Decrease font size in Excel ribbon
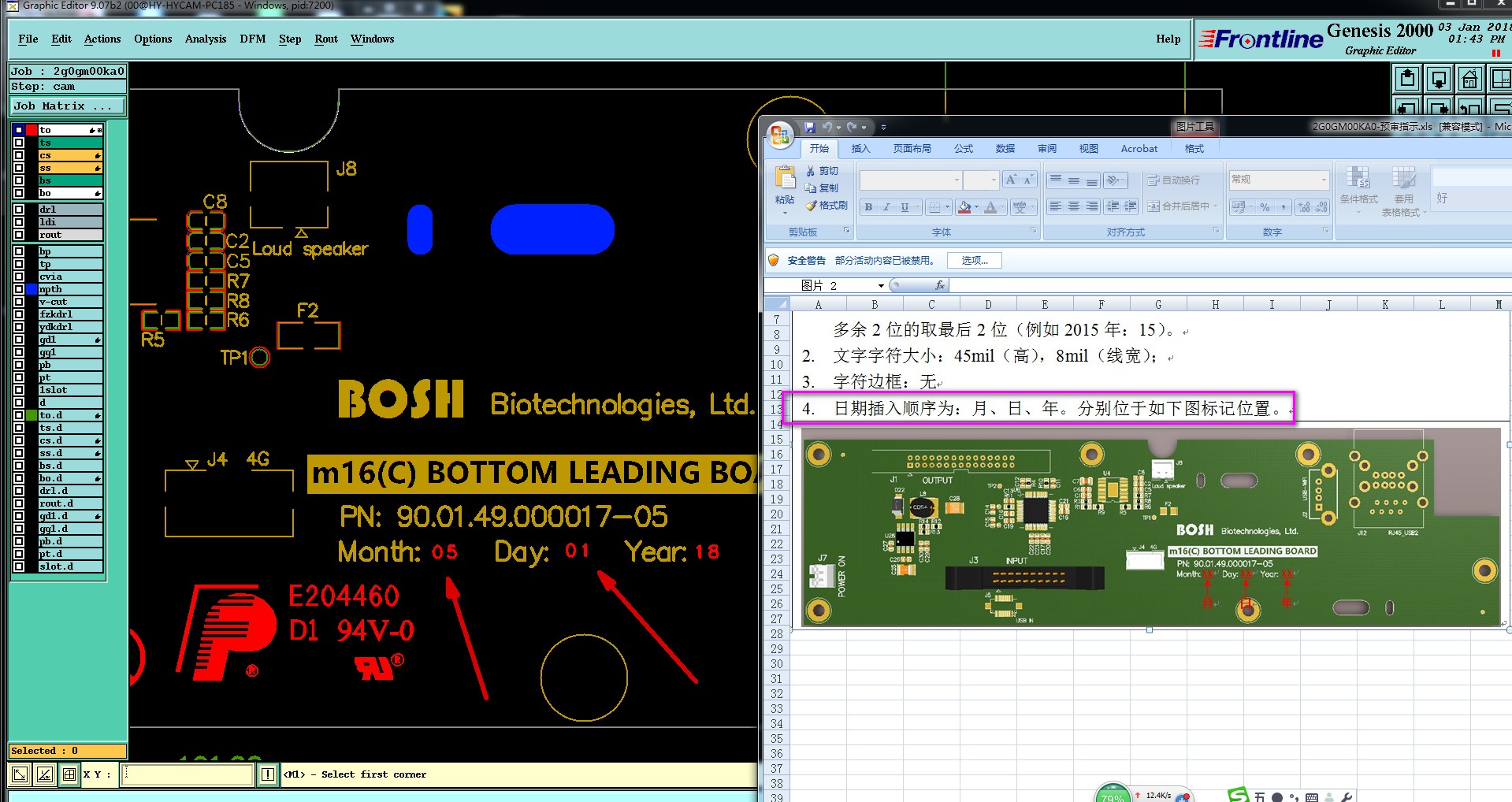This screenshot has width=1512, height=802. 1027,180
